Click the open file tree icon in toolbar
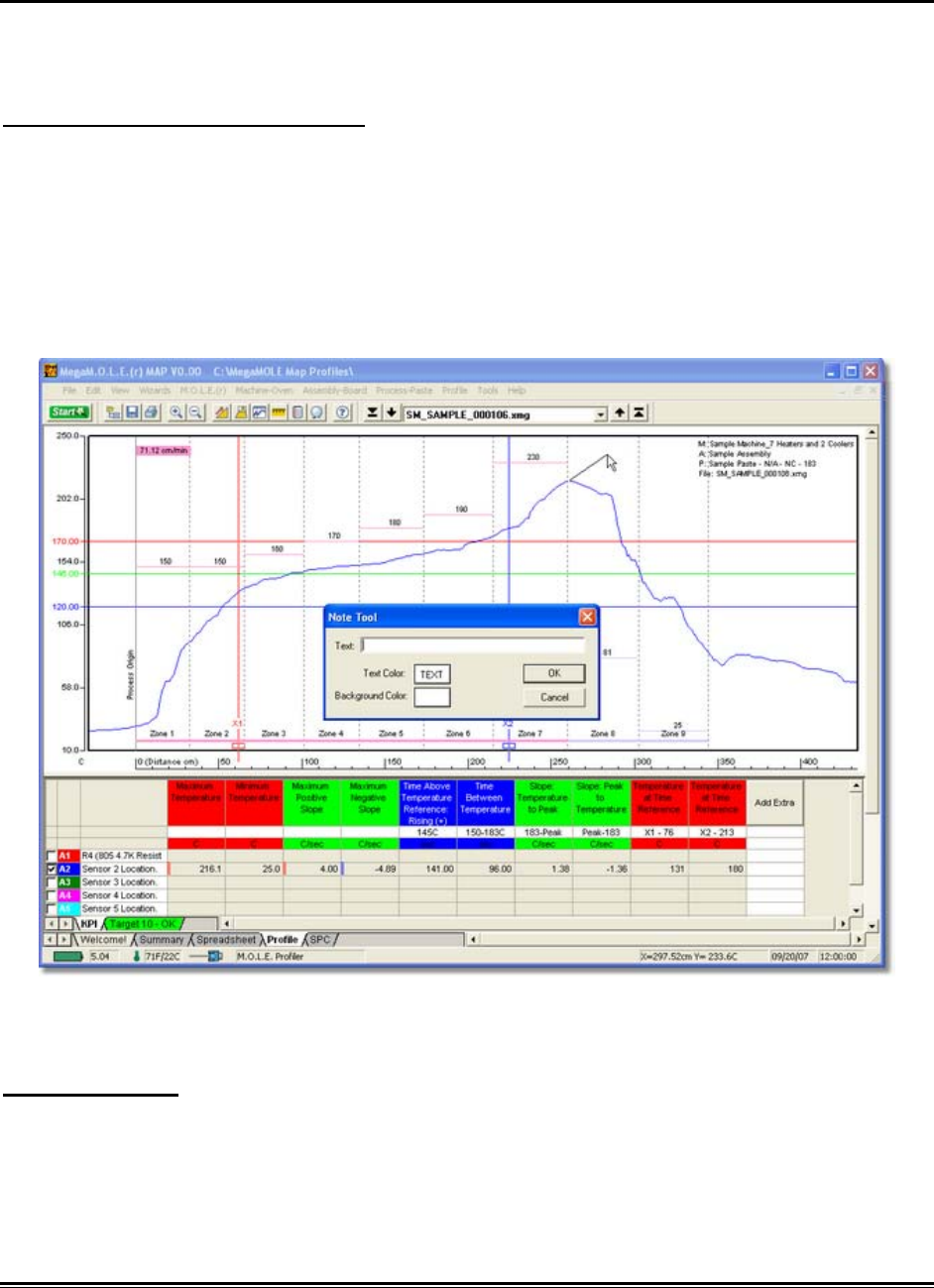 coord(113,411)
